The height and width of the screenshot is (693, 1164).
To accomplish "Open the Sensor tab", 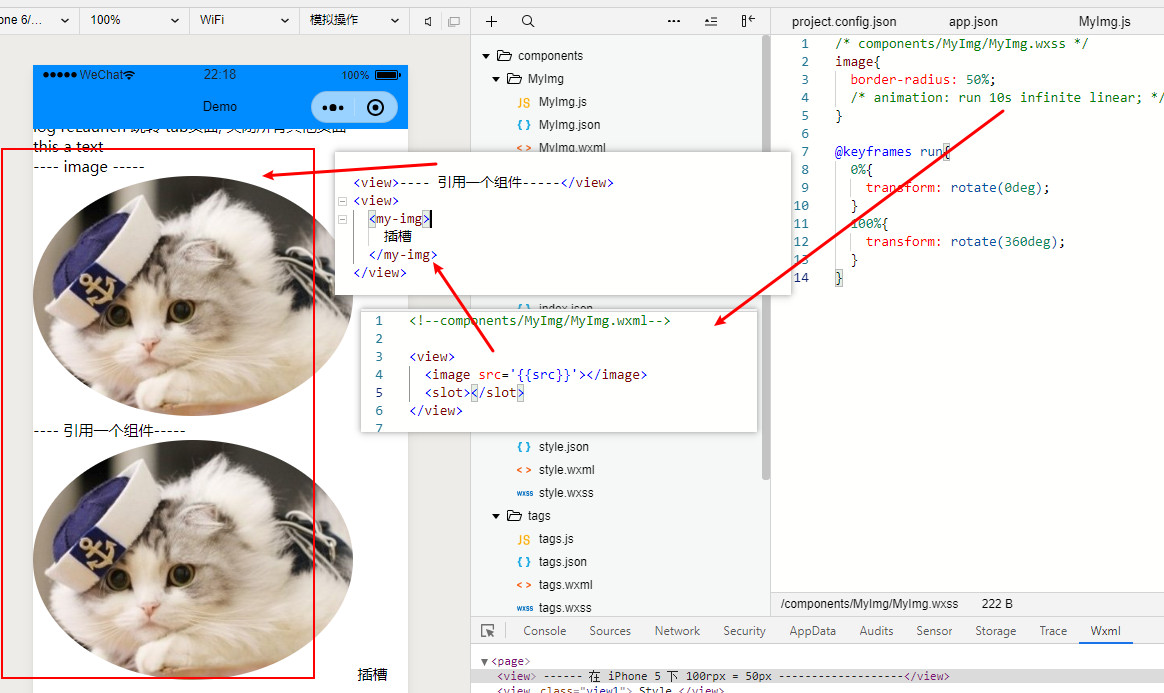I will [934, 631].
